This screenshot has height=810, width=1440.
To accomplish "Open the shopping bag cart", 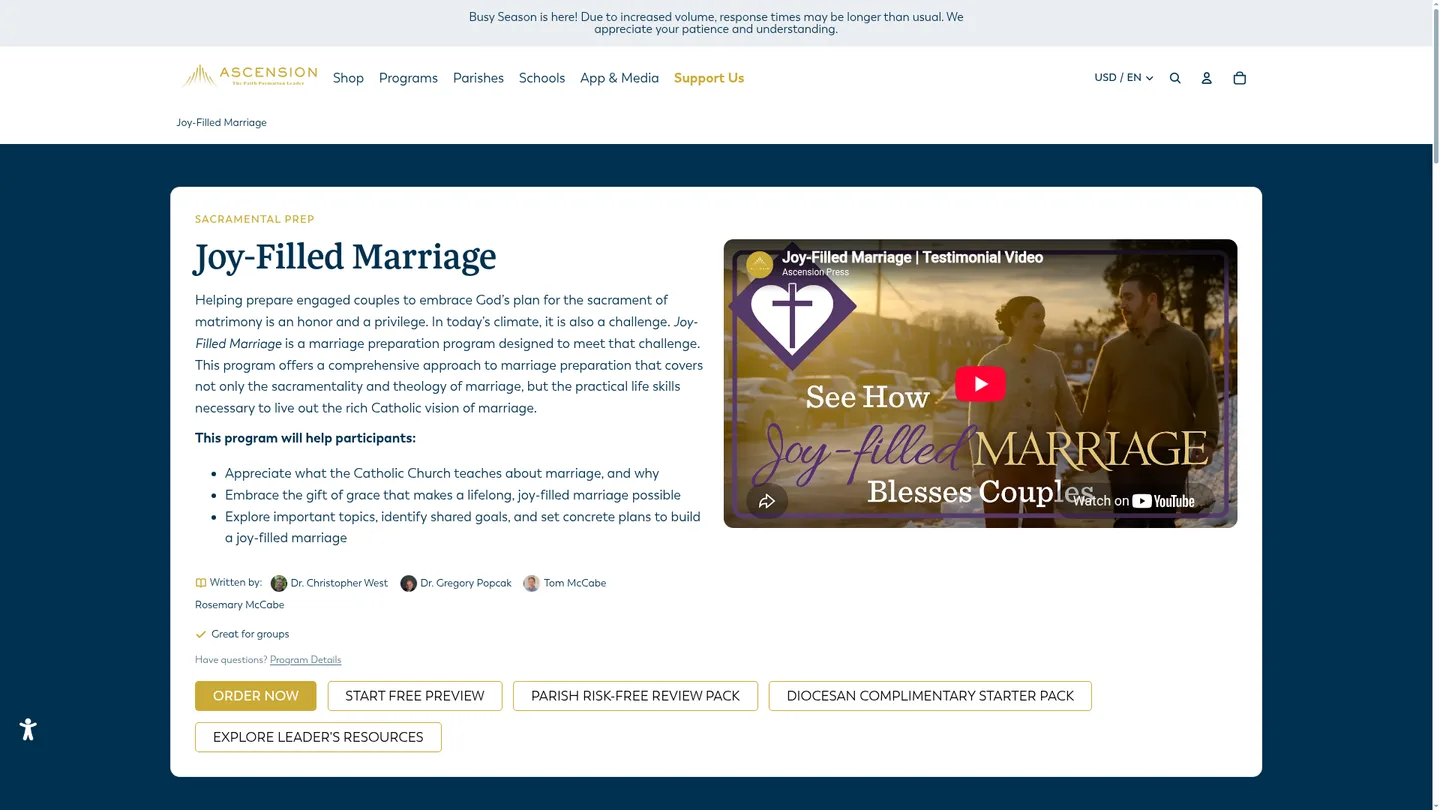I will (x=1240, y=78).
